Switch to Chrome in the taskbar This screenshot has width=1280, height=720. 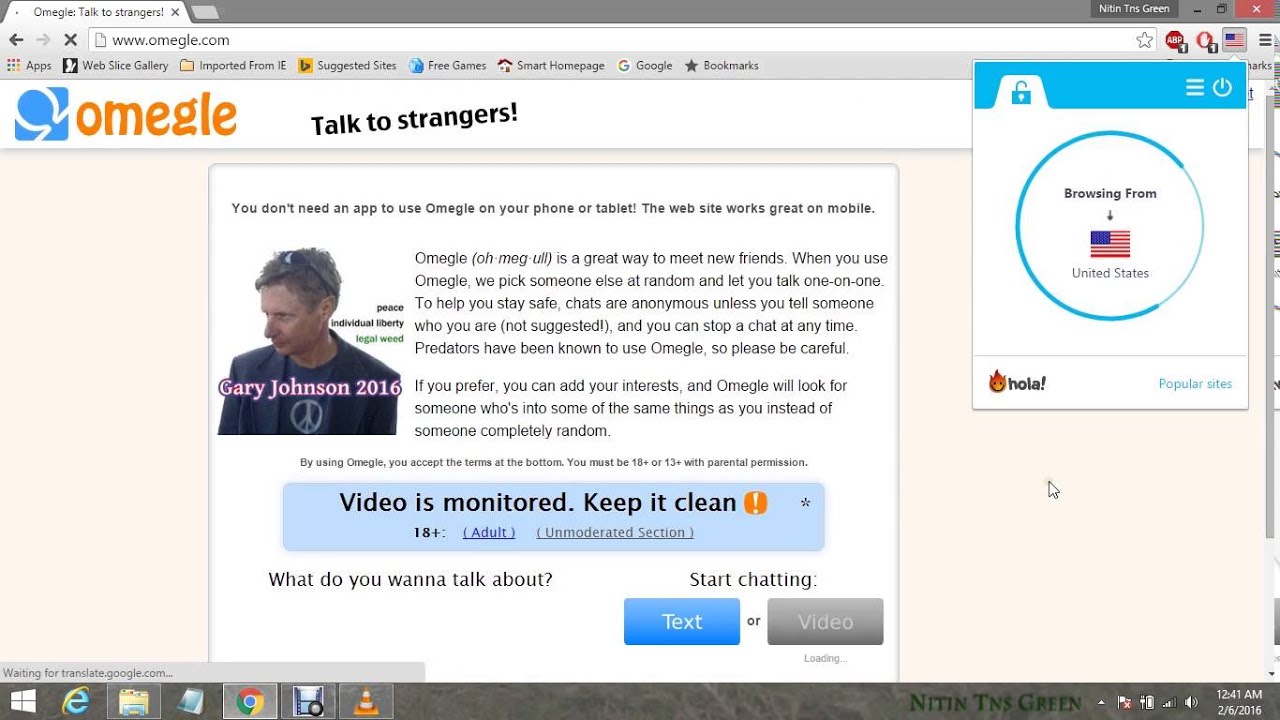(250, 702)
